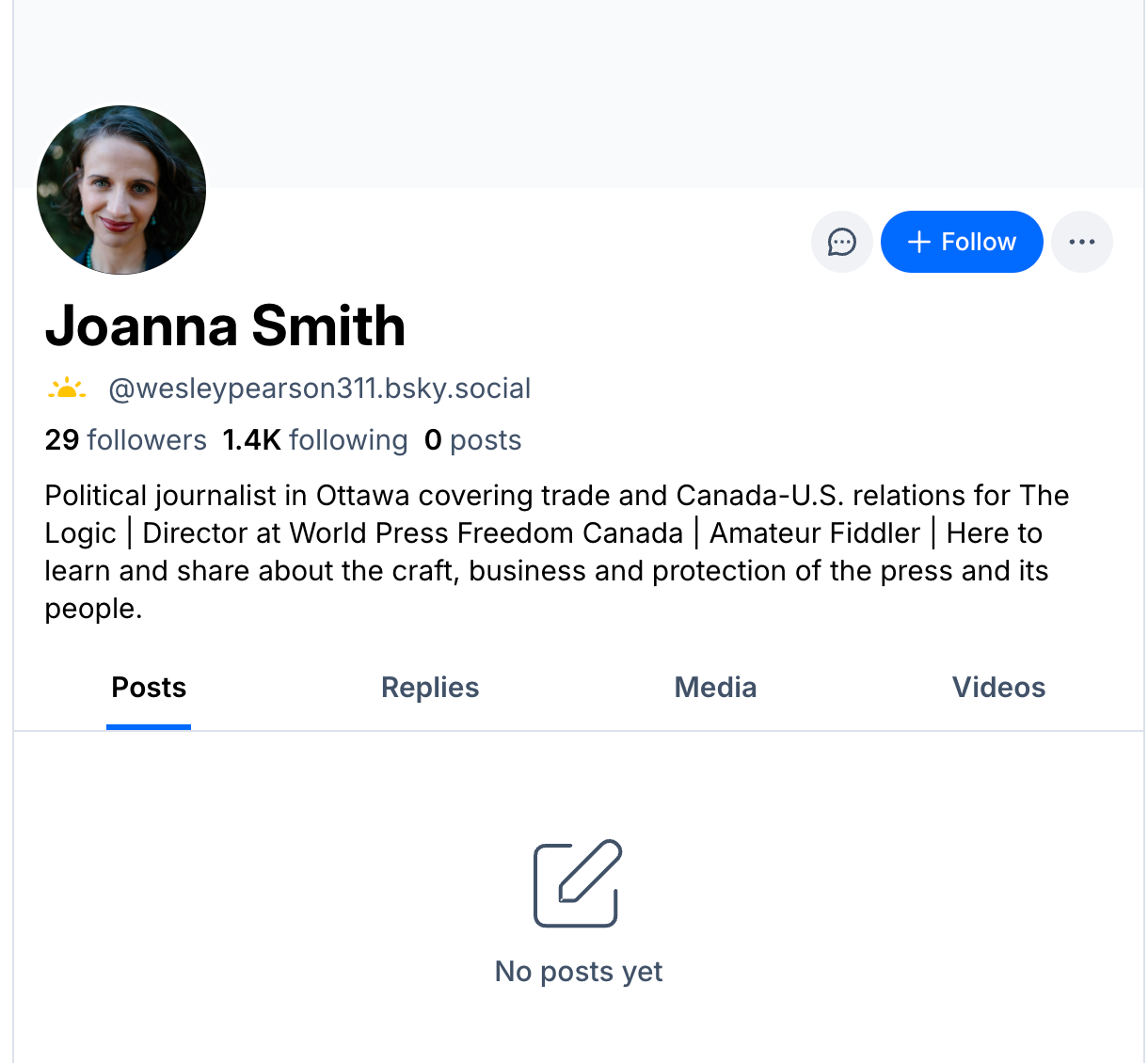Click the Joanna Smith display name

click(225, 326)
